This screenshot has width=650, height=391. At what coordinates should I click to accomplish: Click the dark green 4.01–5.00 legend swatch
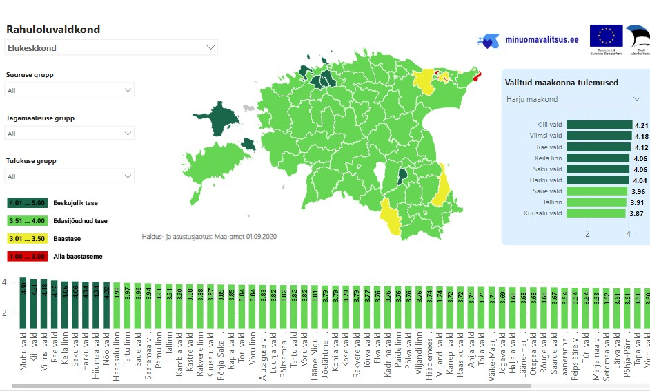pyautogui.click(x=27, y=203)
